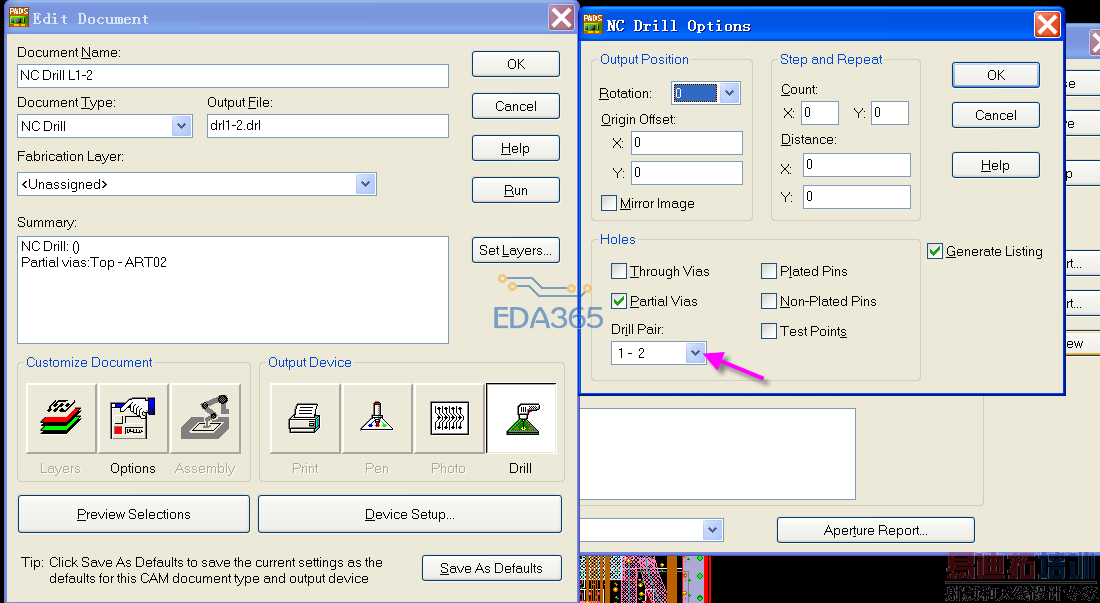Image resolution: width=1100 pixels, height=603 pixels.
Task: Click the Origin Offset Y field
Action: click(687, 172)
